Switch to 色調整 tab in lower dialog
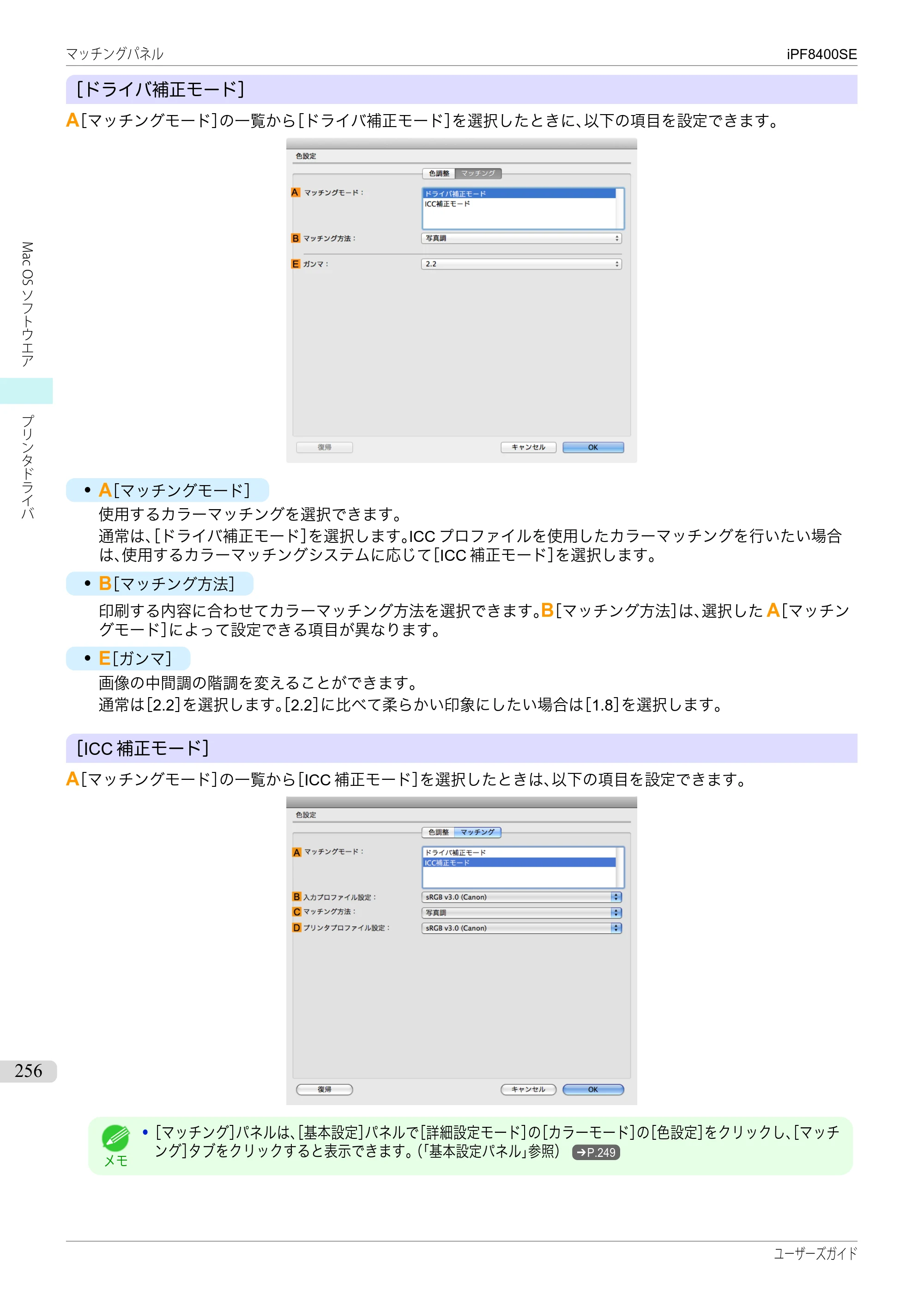Viewport: 924px width, 1307px height. coord(439,832)
